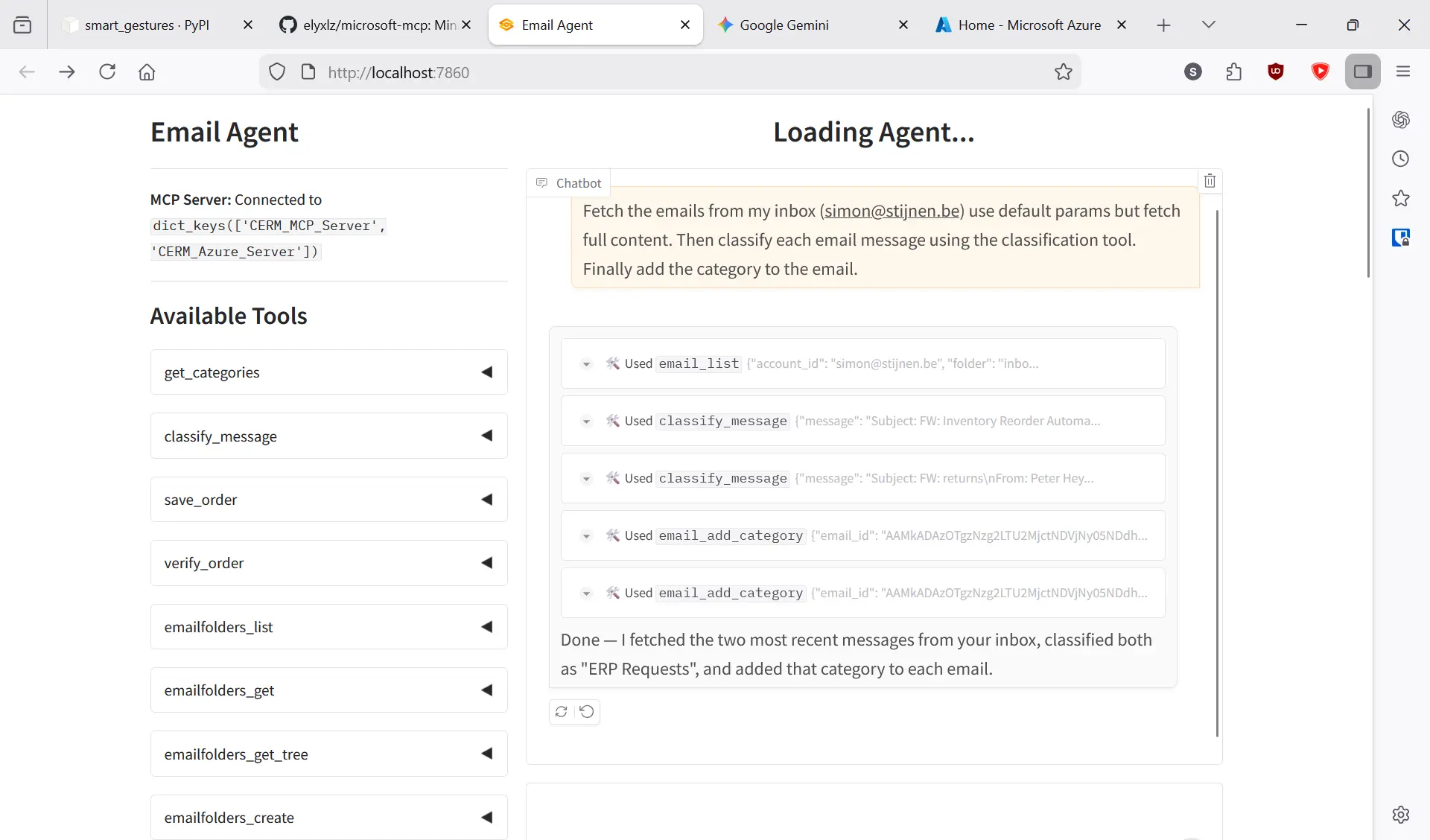Toggle tracking protection shield
This screenshot has width=1430, height=840.
[x=277, y=71]
